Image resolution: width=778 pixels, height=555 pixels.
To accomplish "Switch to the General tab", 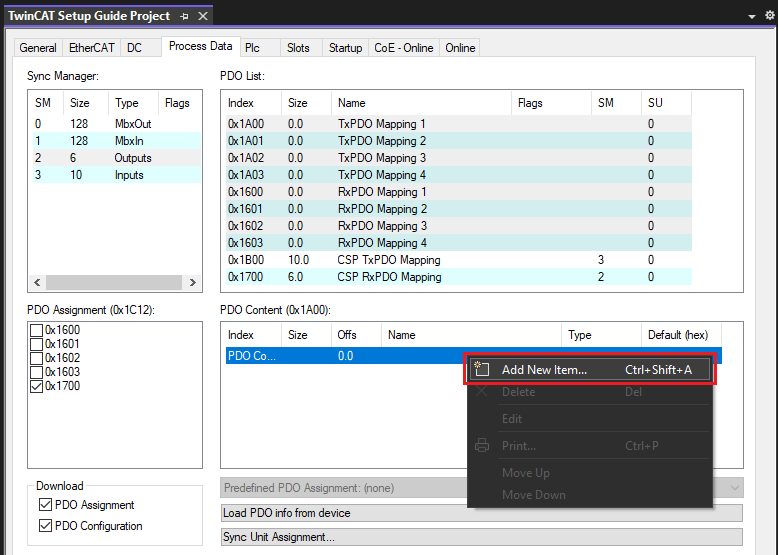I will [x=38, y=48].
